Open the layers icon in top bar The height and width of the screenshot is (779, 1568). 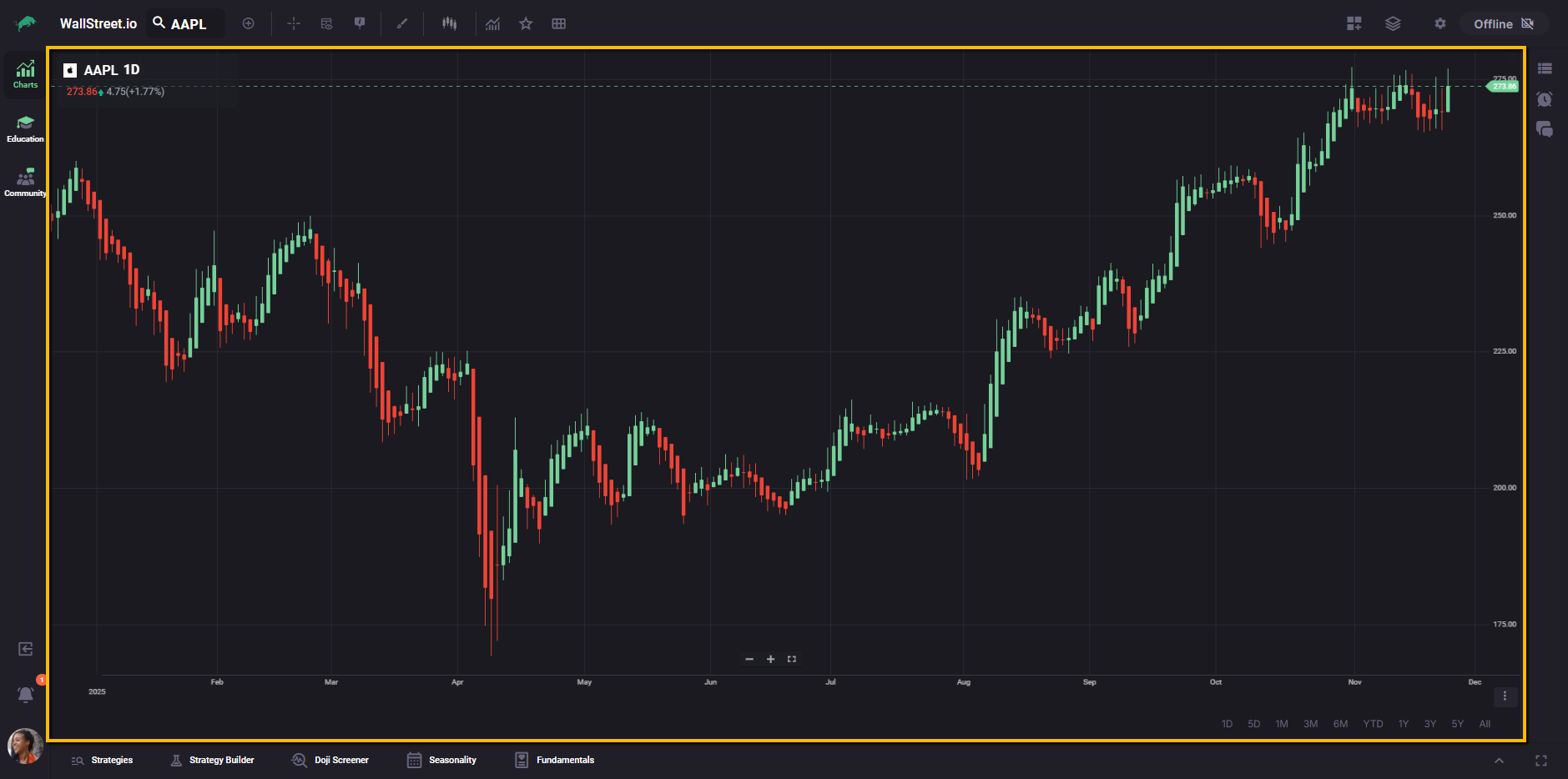pos(1393,23)
